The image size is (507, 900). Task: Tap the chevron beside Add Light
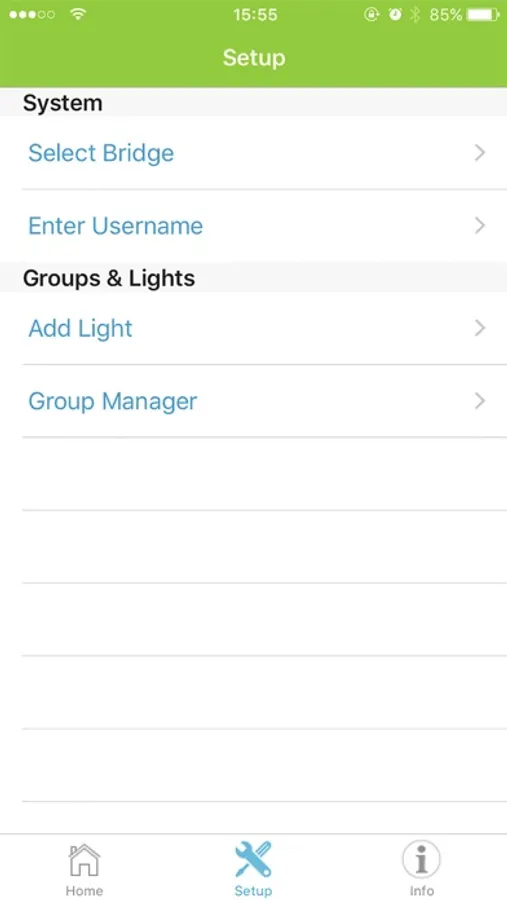(480, 328)
